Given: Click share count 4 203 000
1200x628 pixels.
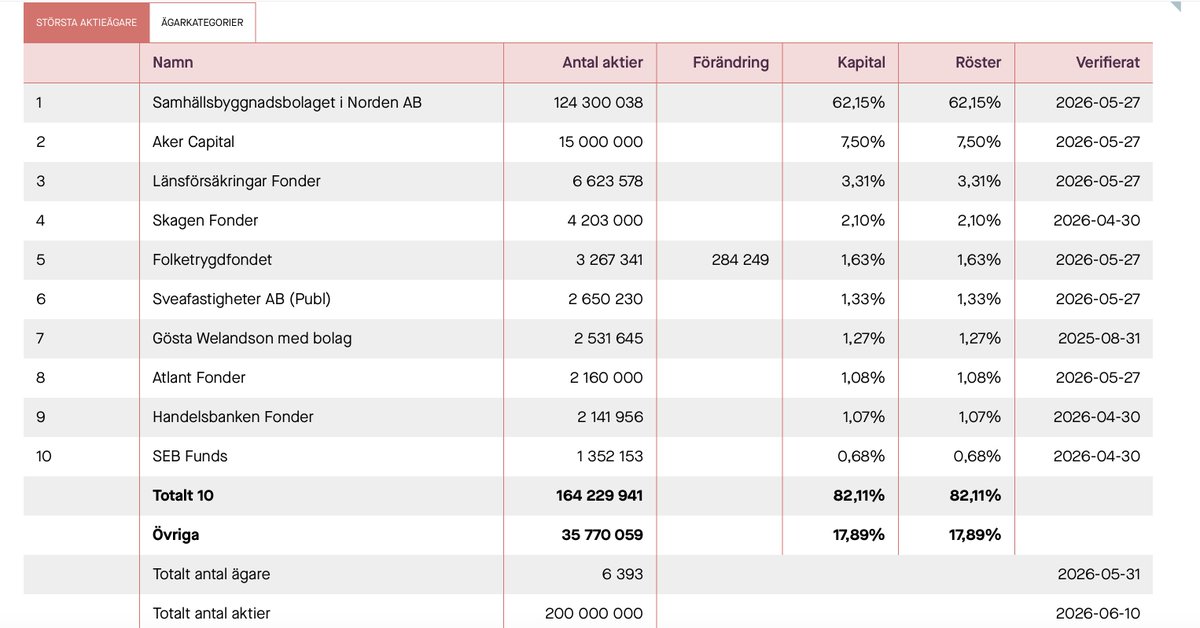Looking at the screenshot, I should [x=605, y=220].
